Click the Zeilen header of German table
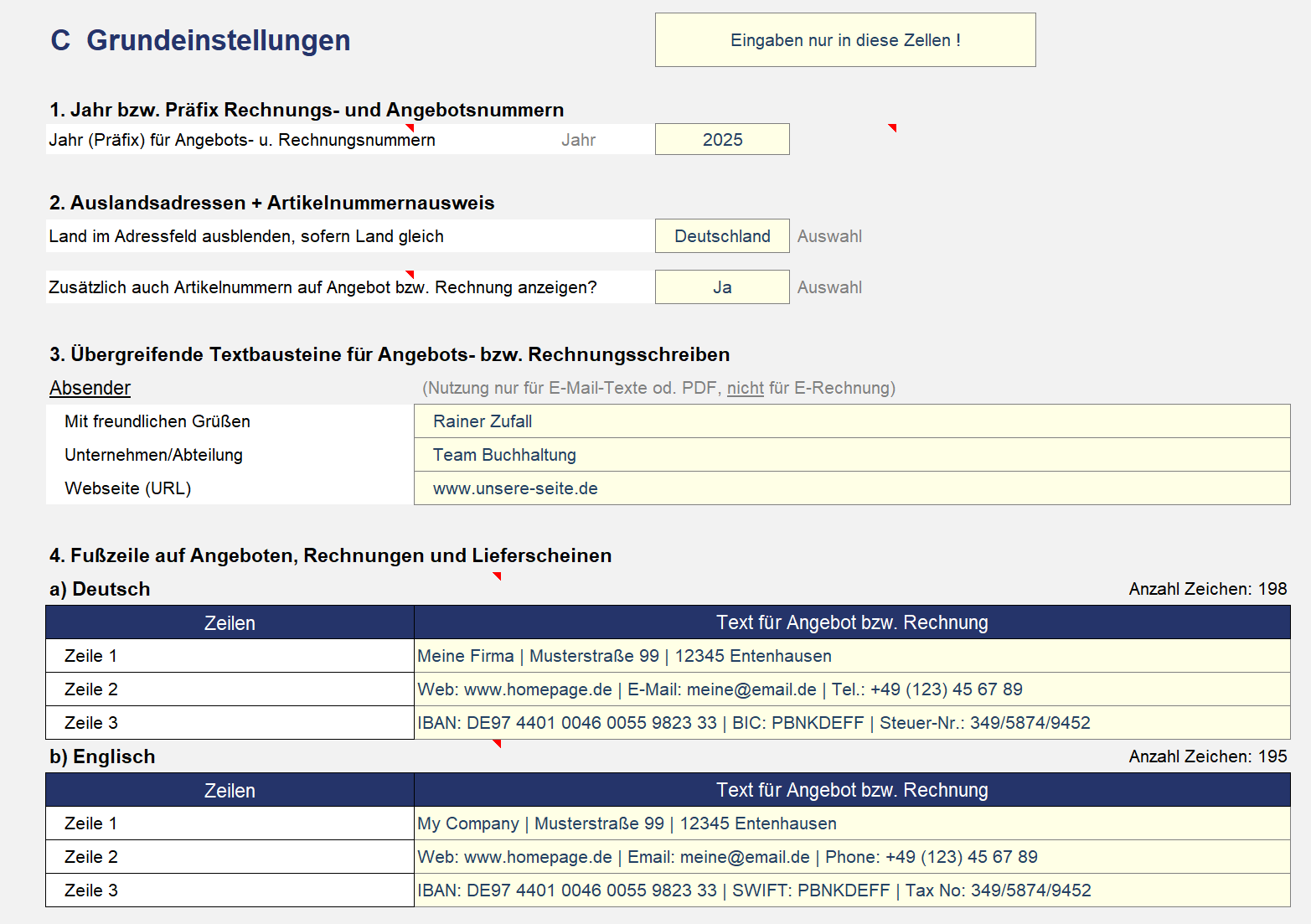The width and height of the screenshot is (1311, 924). tap(230, 622)
